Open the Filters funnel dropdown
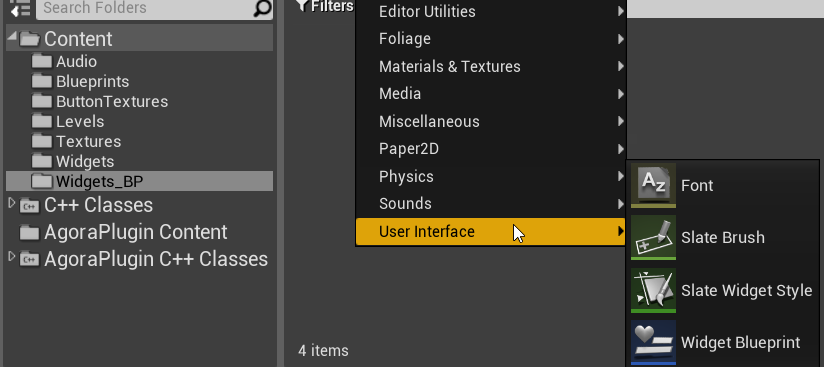 [x=325, y=6]
